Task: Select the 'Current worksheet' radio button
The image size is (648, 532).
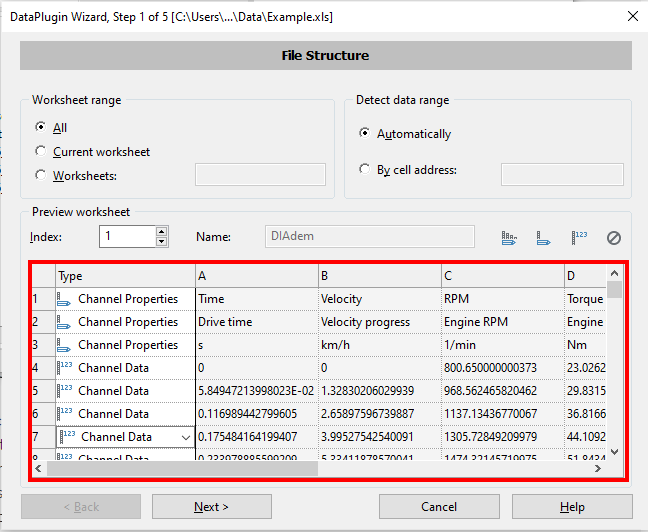Action: point(40,152)
